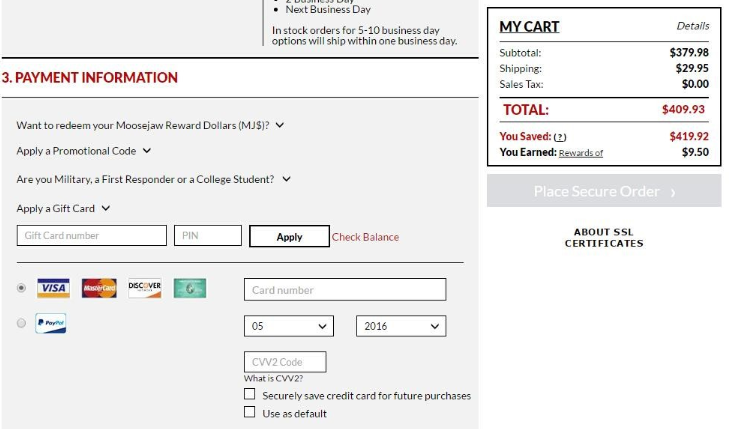Viewport: 729px width, 429px height.
Task: Click the Discover card logo
Action: [x=145, y=288]
